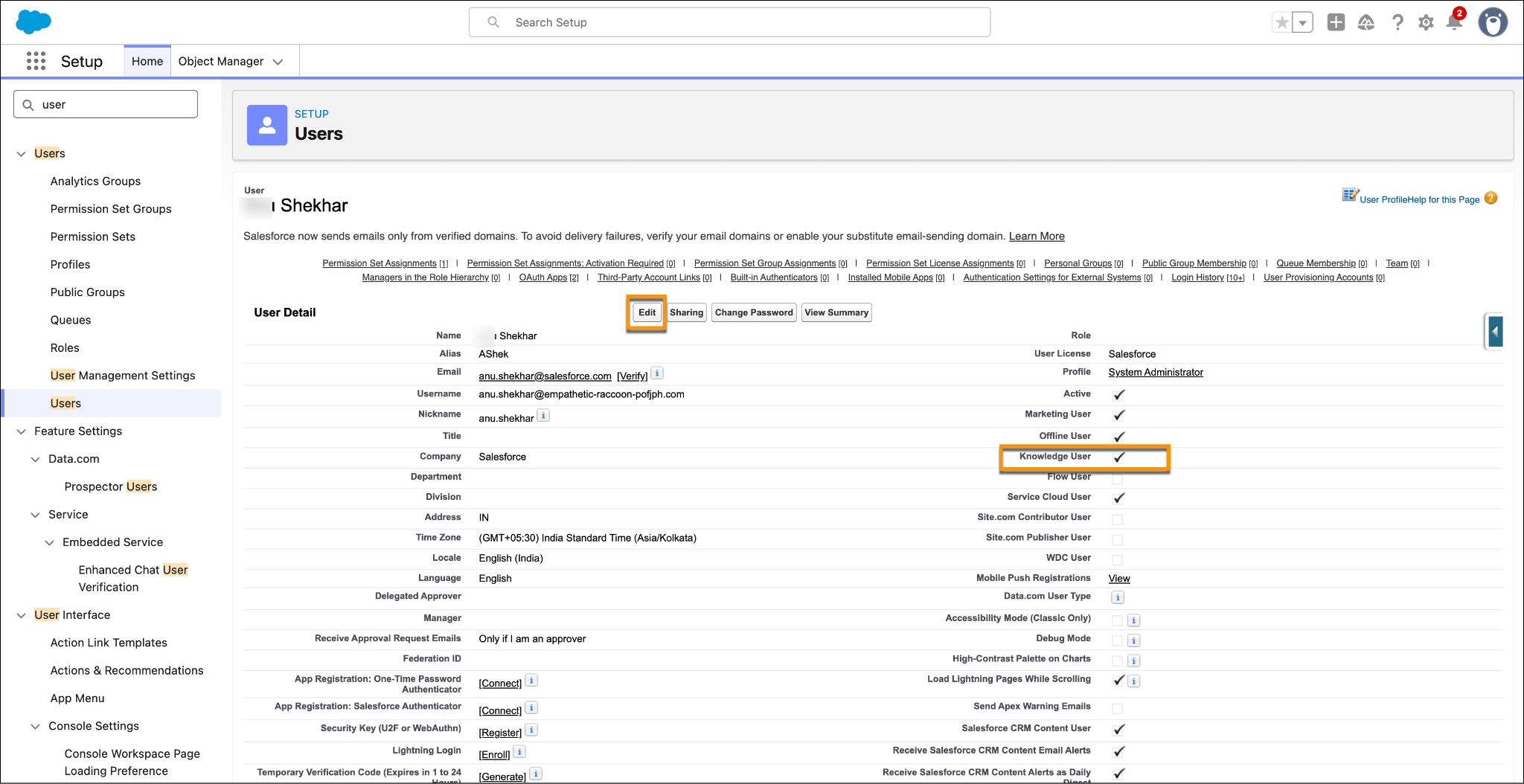1524x784 pixels.
Task: Click the Users setup header icon
Action: point(267,125)
